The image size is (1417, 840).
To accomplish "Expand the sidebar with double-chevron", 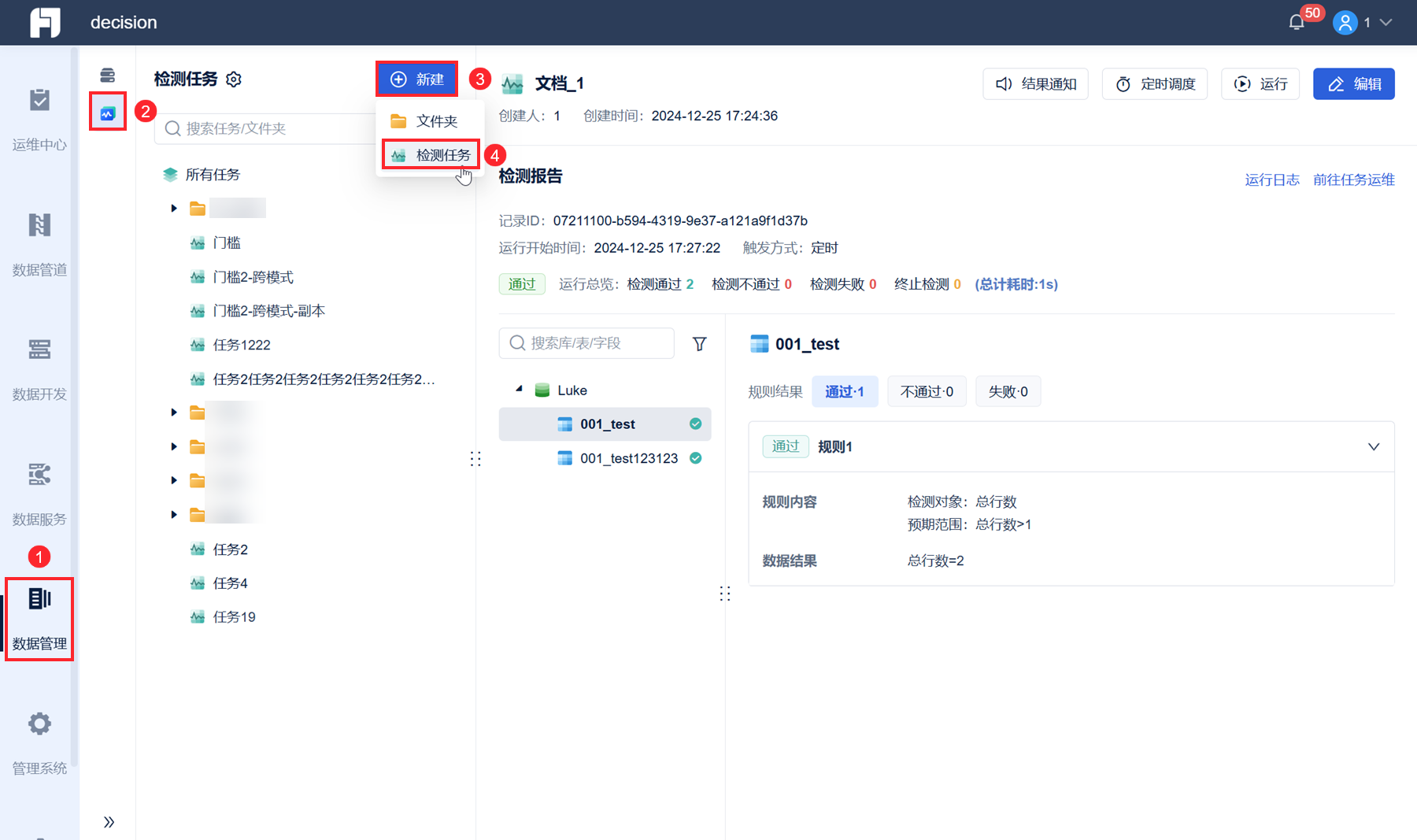I will (109, 822).
